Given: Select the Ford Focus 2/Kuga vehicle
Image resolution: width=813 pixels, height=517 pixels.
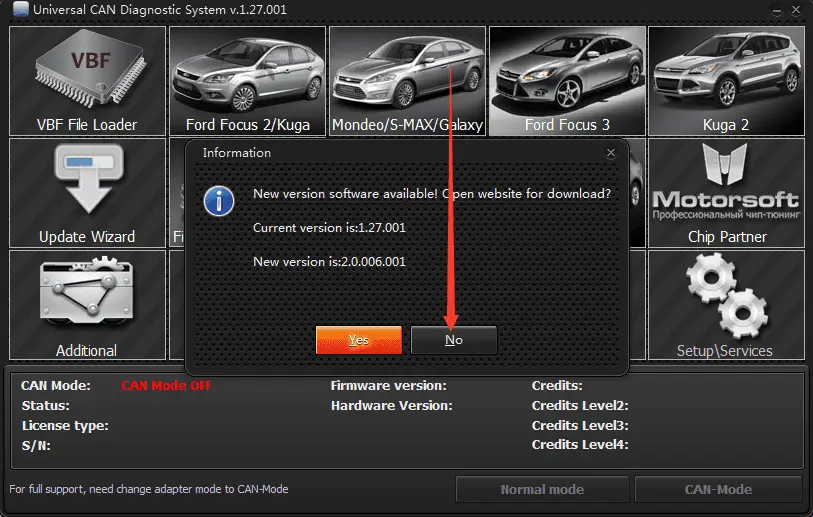Looking at the screenshot, I should tap(247, 81).
